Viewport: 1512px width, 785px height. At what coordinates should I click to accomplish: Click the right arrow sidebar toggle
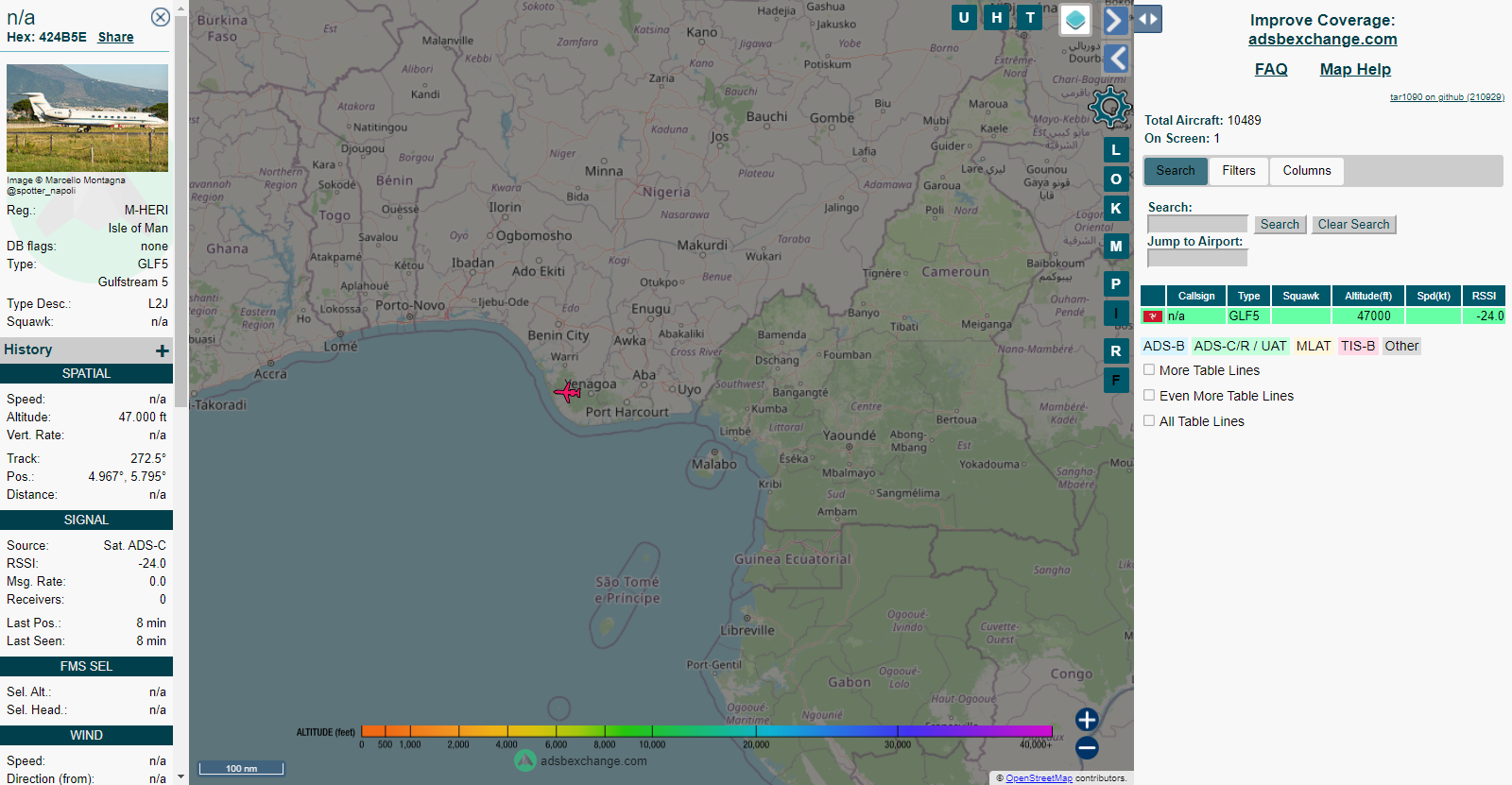click(1116, 20)
